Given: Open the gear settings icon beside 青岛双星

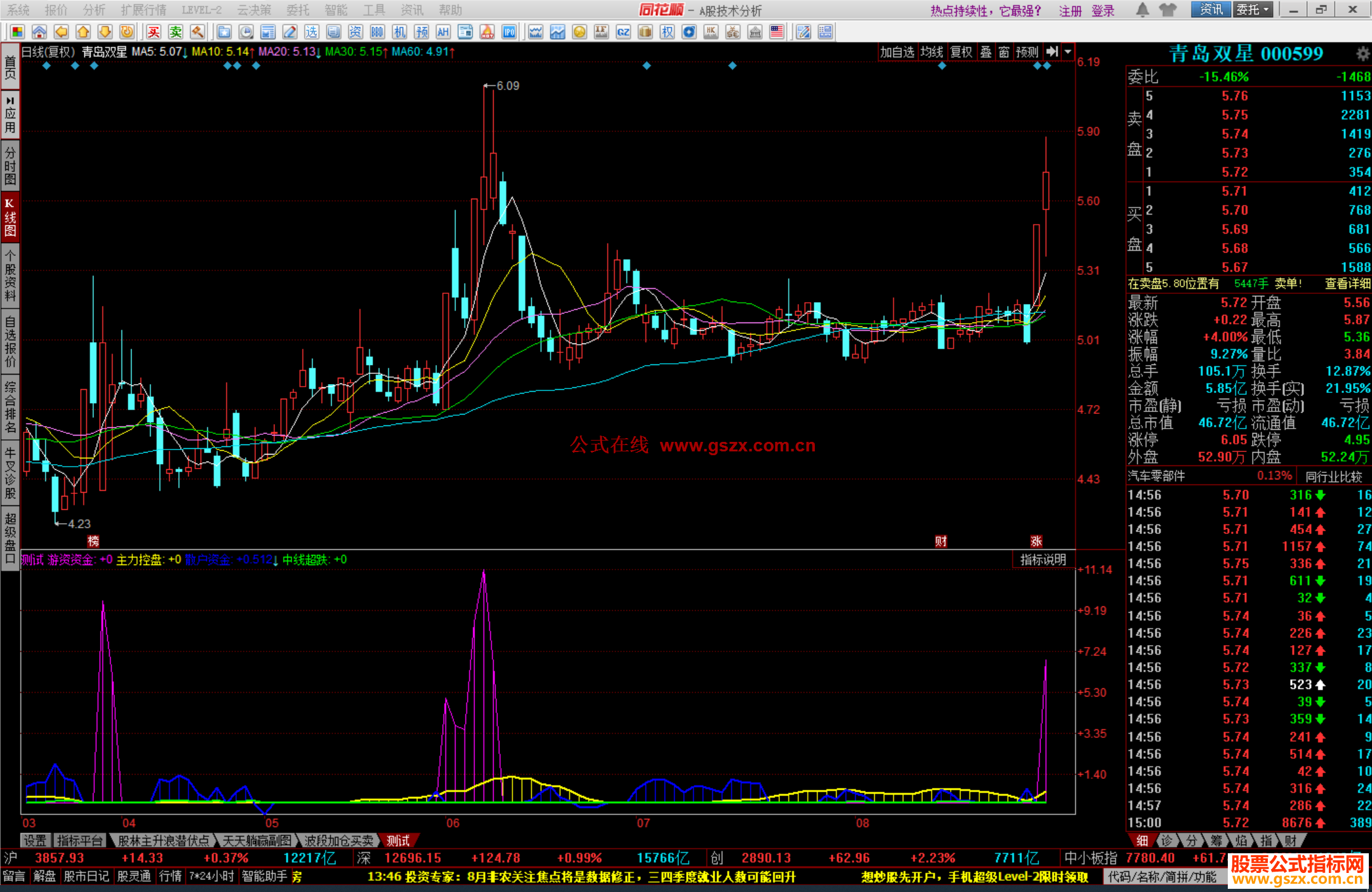Looking at the screenshot, I should click(x=1362, y=53).
